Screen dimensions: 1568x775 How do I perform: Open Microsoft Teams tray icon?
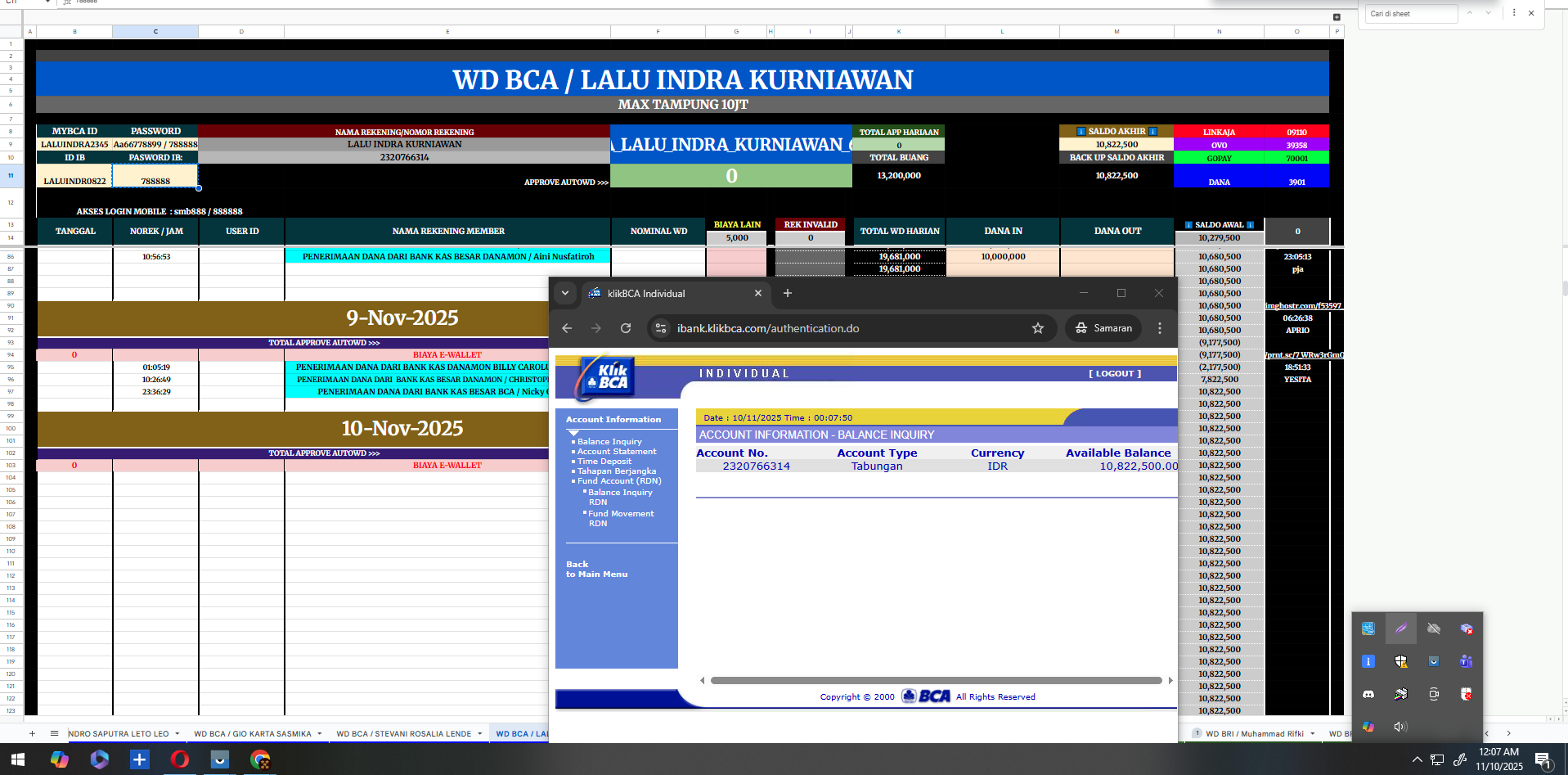point(1467,661)
